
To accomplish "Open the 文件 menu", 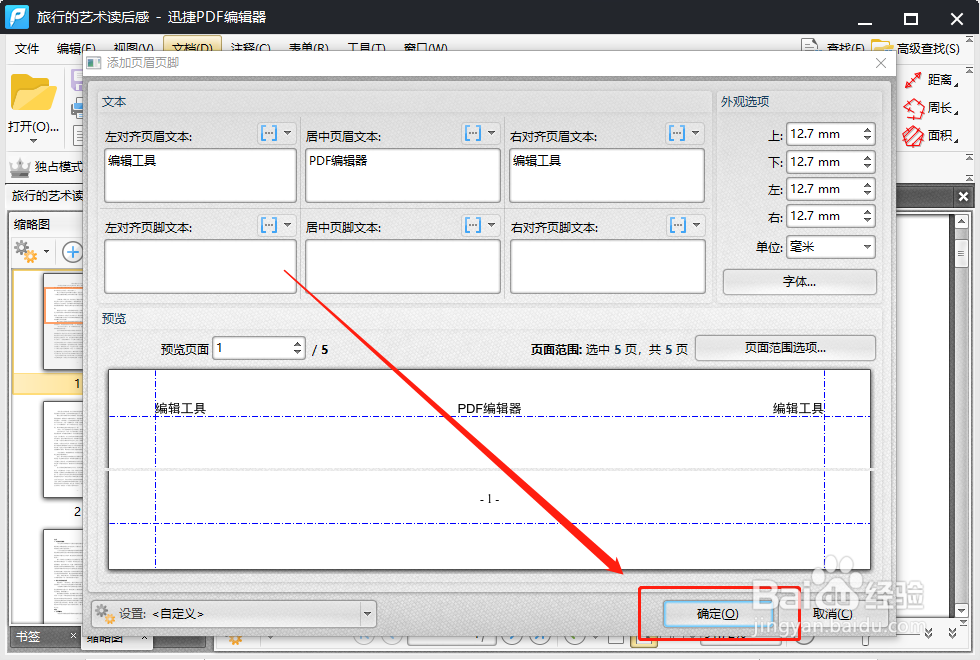I will coord(27,48).
